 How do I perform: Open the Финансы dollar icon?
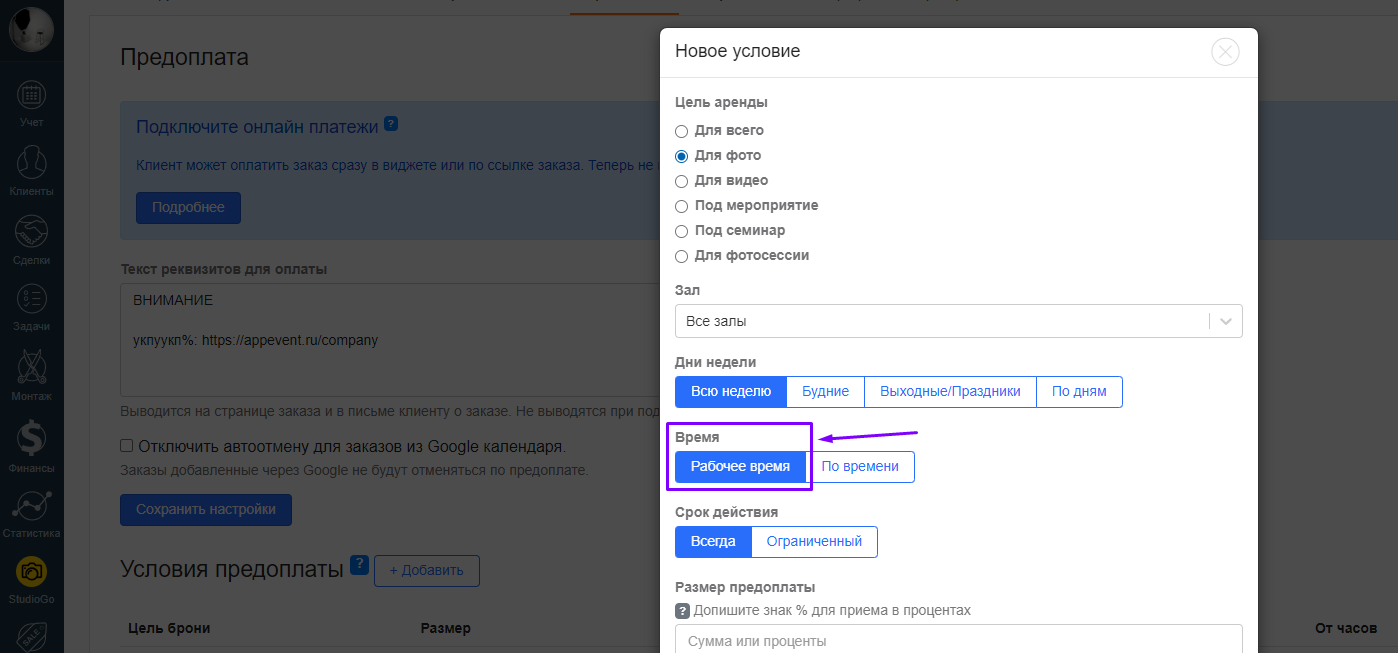pos(31,438)
